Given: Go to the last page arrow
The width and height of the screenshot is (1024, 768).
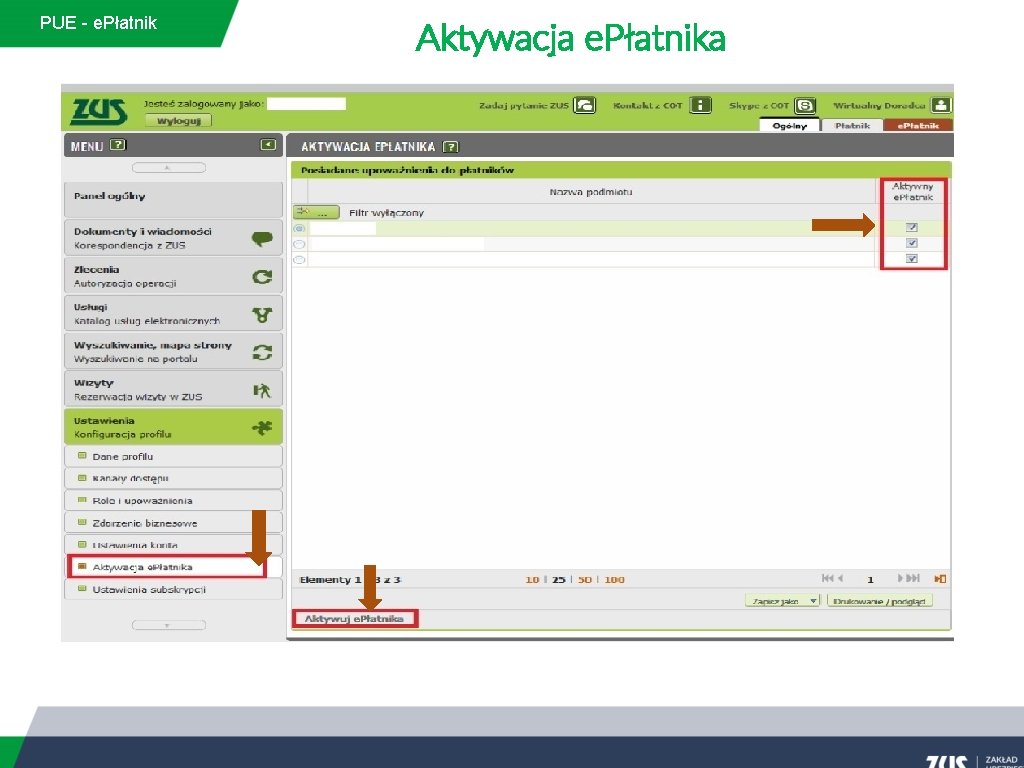Looking at the screenshot, I should 914,578.
